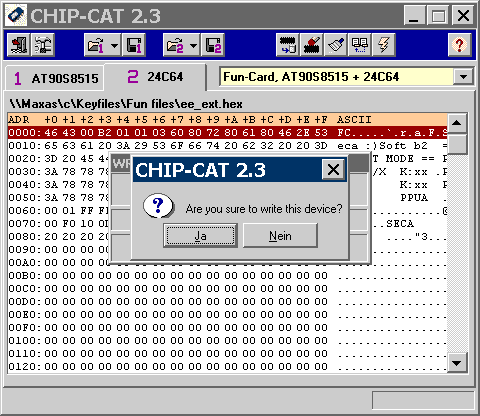
Task: Save buffer 2 with floppy icon
Action: (213, 45)
